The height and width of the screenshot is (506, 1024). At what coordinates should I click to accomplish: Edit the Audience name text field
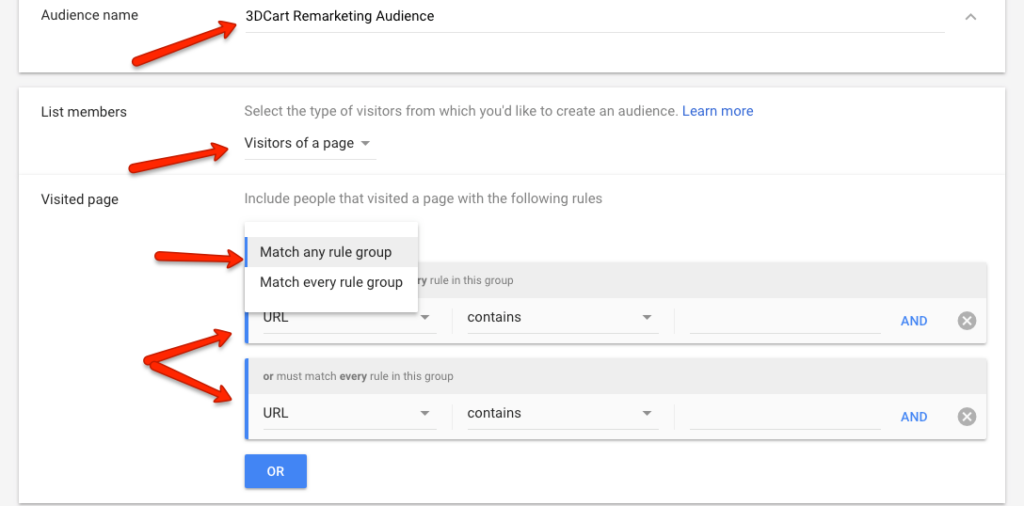594,17
